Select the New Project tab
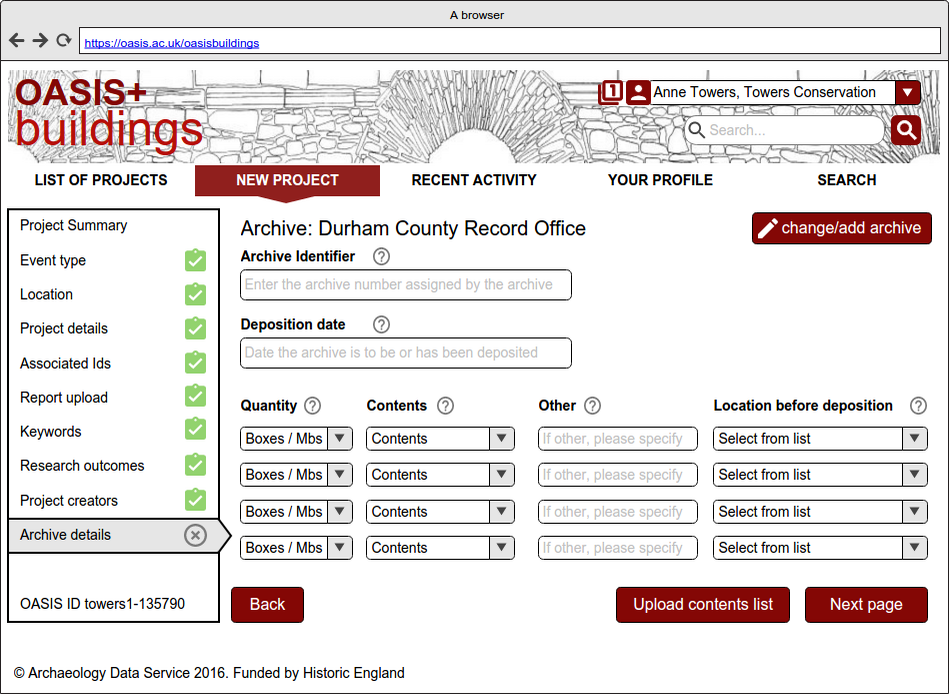The width and height of the screenshot is (949, 698). pyautogui.click(x=287, y=180)
